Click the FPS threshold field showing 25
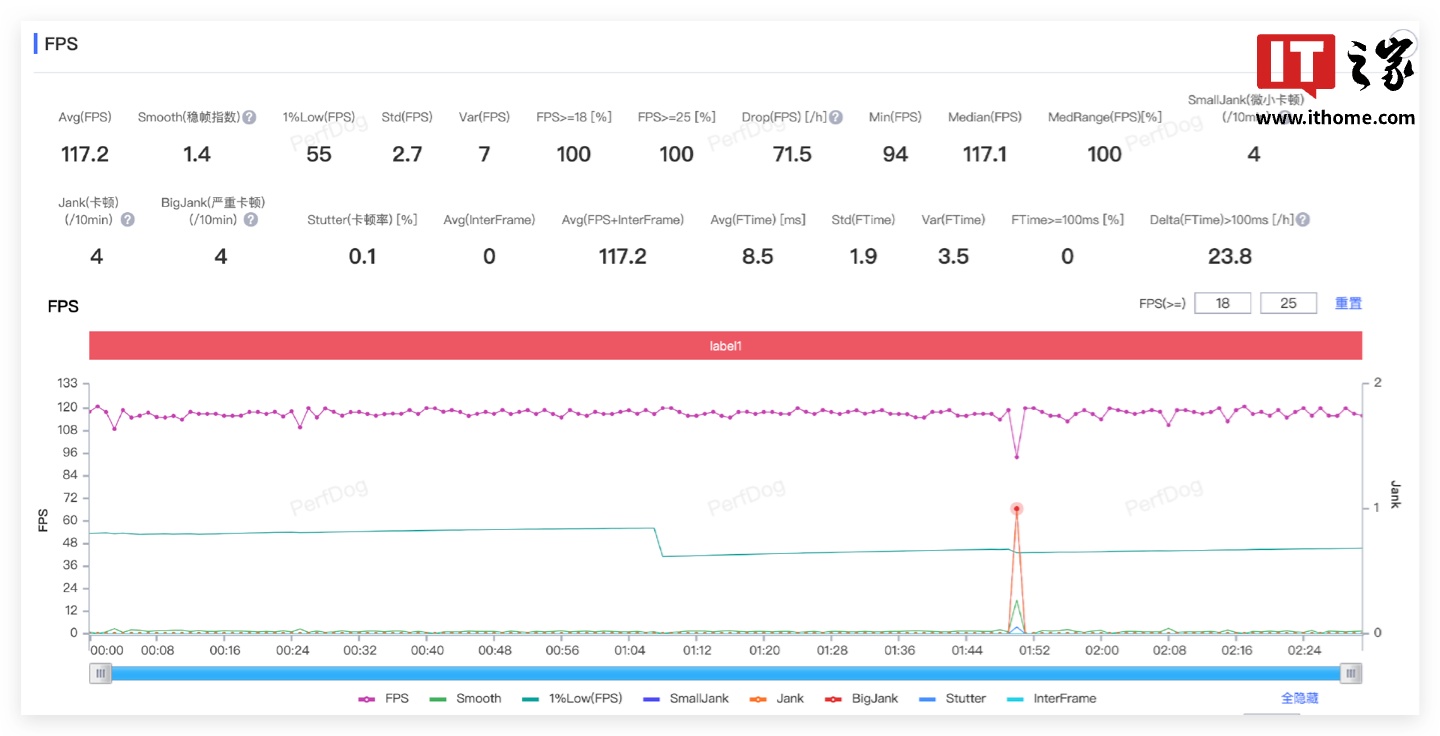This screenshot has width=1440, height=736. [1289, 303]
